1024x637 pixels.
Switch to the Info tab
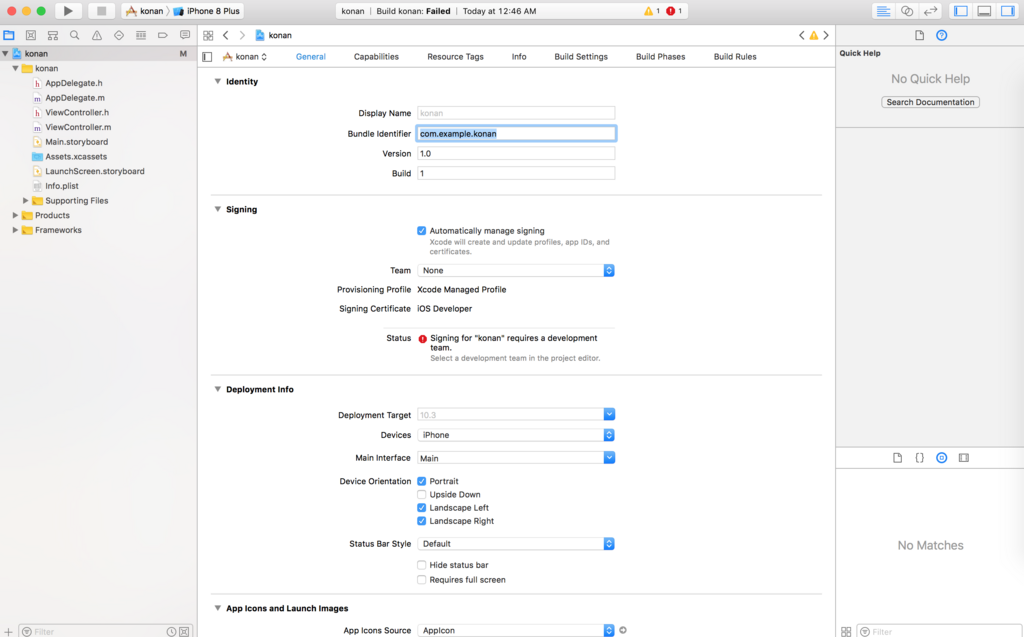[x=519, y=57]
